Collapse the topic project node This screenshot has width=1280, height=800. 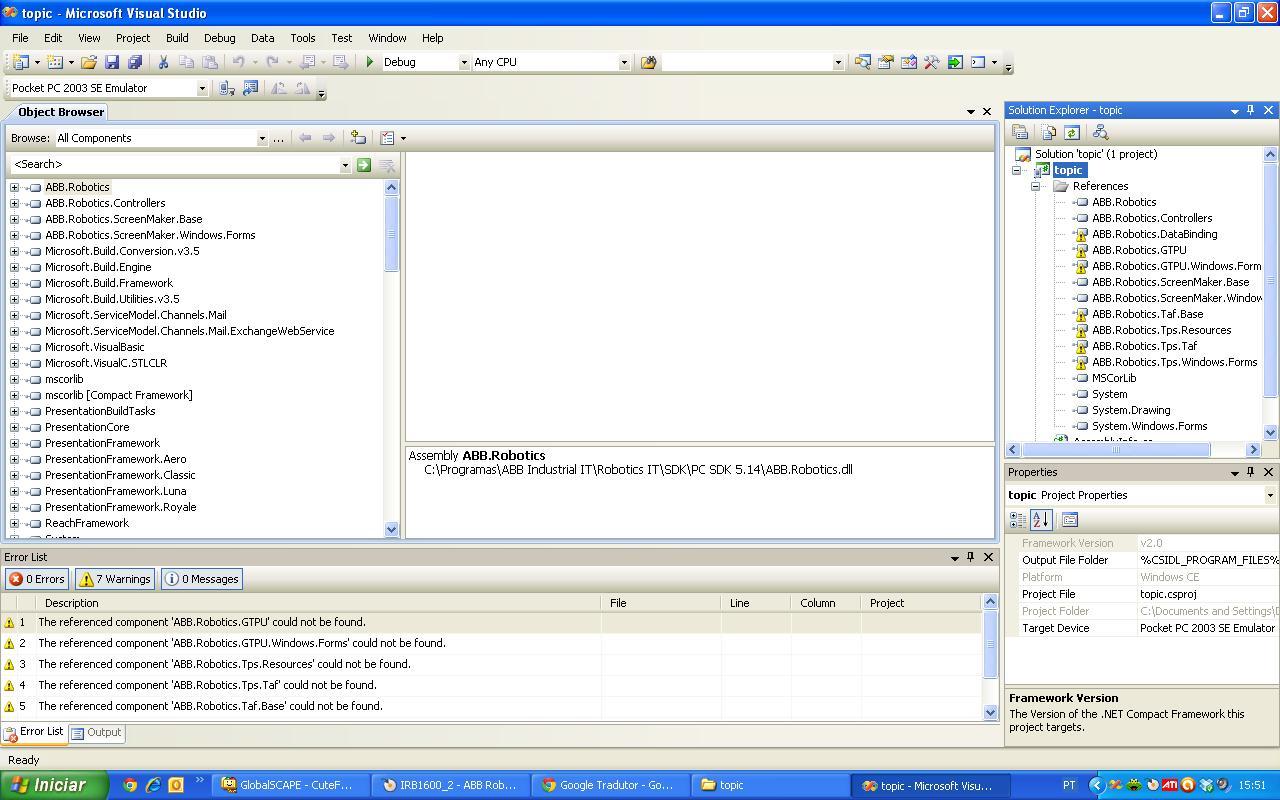[x=1017, y=170]
